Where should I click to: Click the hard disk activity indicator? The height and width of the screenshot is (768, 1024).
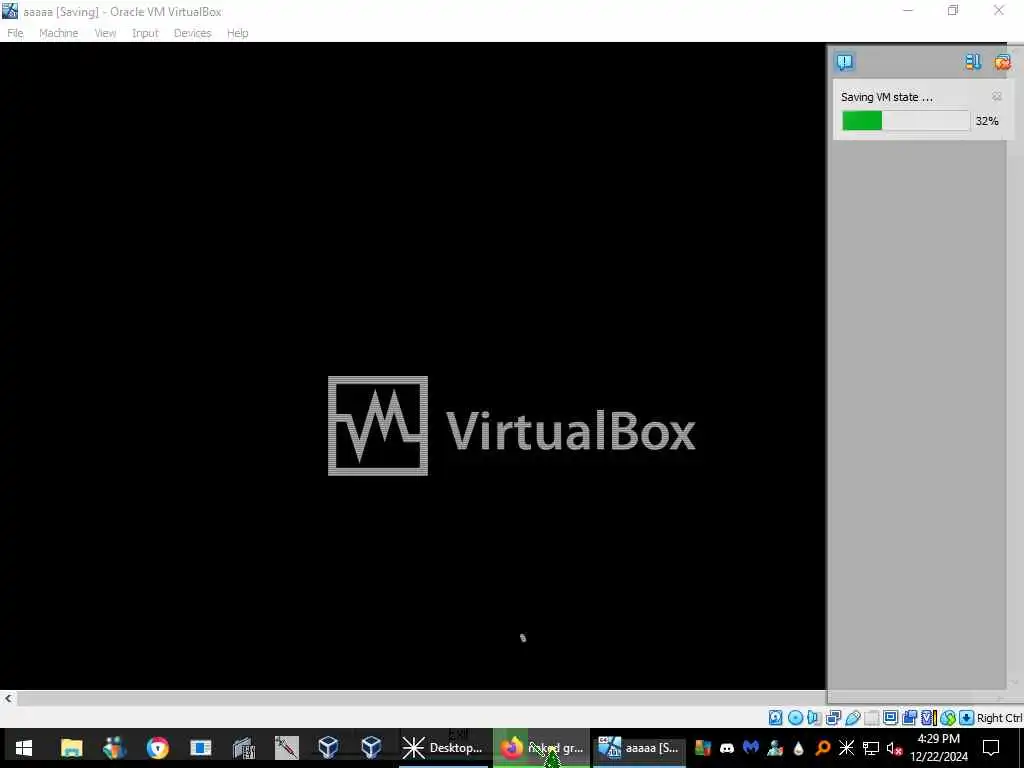tap(775, 718)
